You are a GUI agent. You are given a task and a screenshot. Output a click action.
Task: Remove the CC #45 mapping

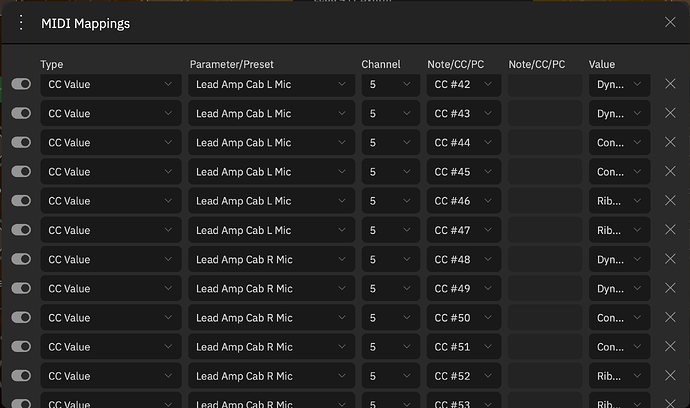click(670, 171)
